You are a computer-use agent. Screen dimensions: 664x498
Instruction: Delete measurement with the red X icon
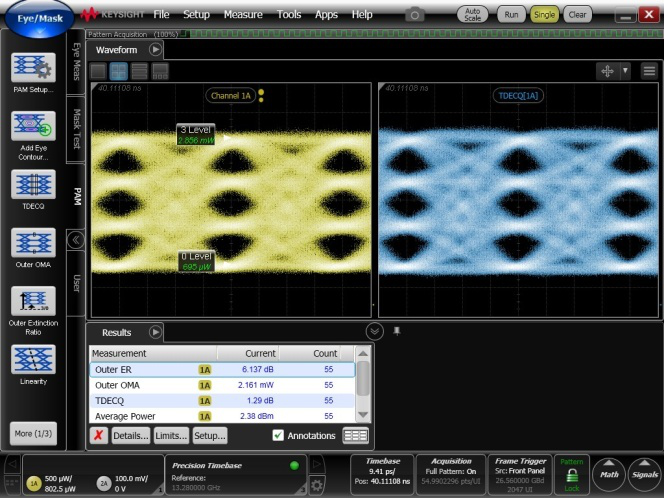98,435
